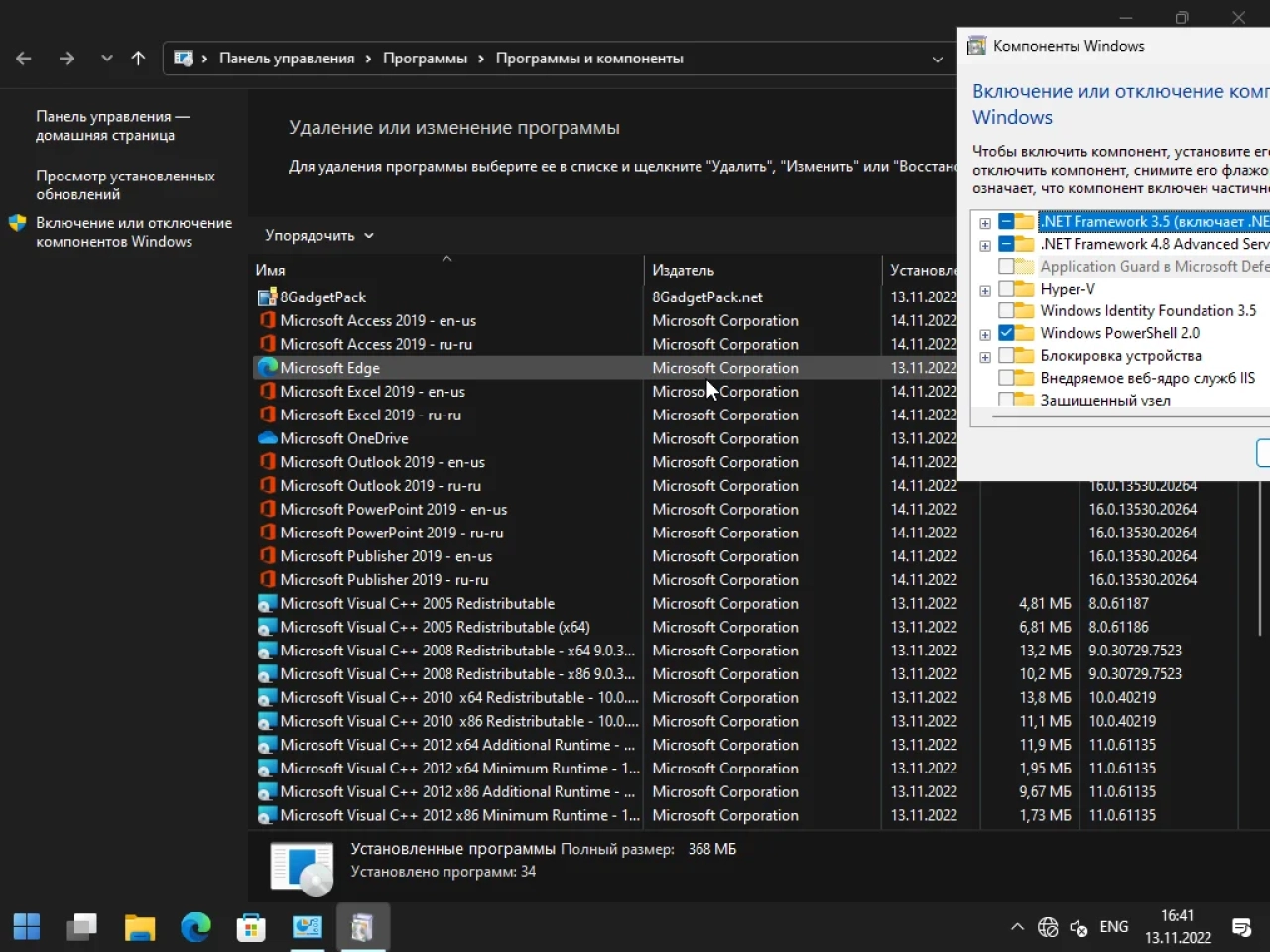Open Microsoft Store from the taskbar
The image size is (1270, 952).
coord(251,927)
